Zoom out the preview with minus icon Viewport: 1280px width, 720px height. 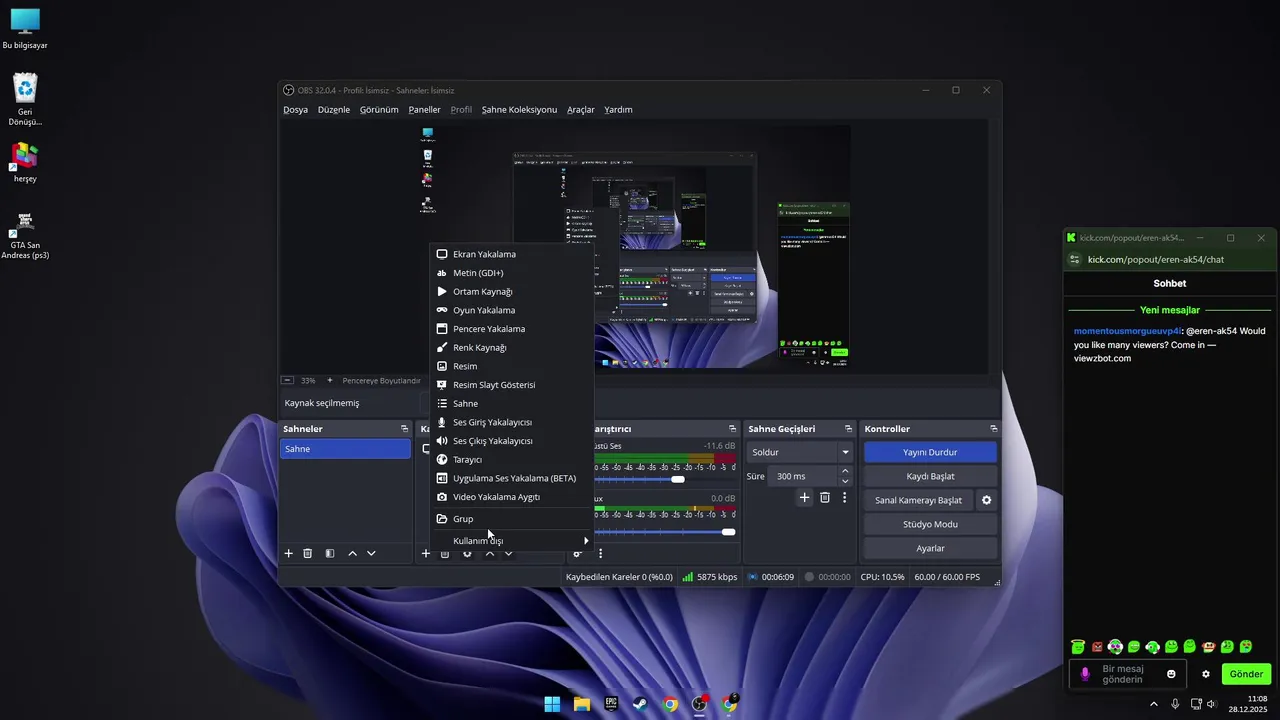(x=287, y=380)
